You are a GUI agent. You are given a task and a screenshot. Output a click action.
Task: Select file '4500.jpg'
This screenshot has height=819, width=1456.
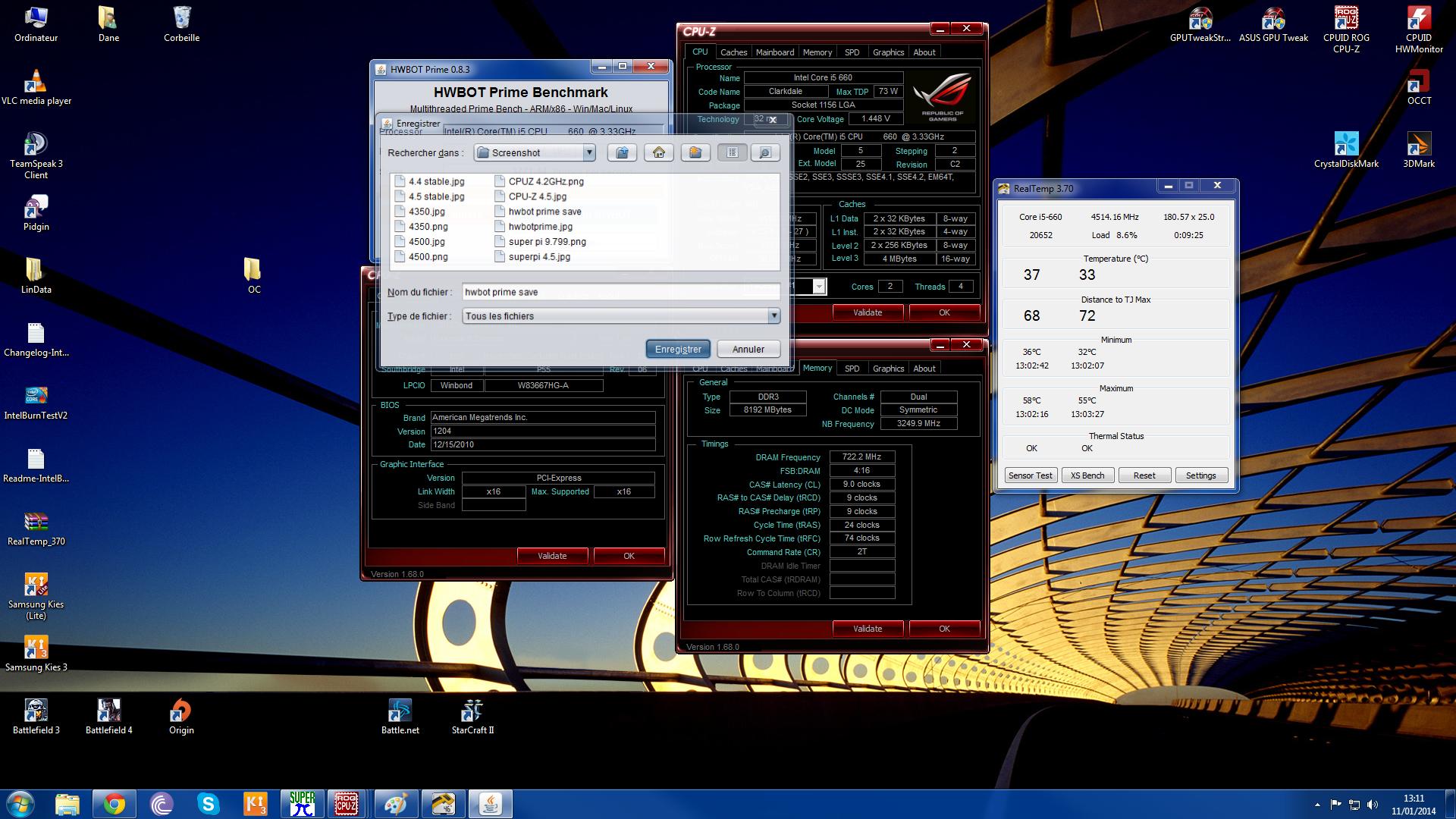pos(420,242)
